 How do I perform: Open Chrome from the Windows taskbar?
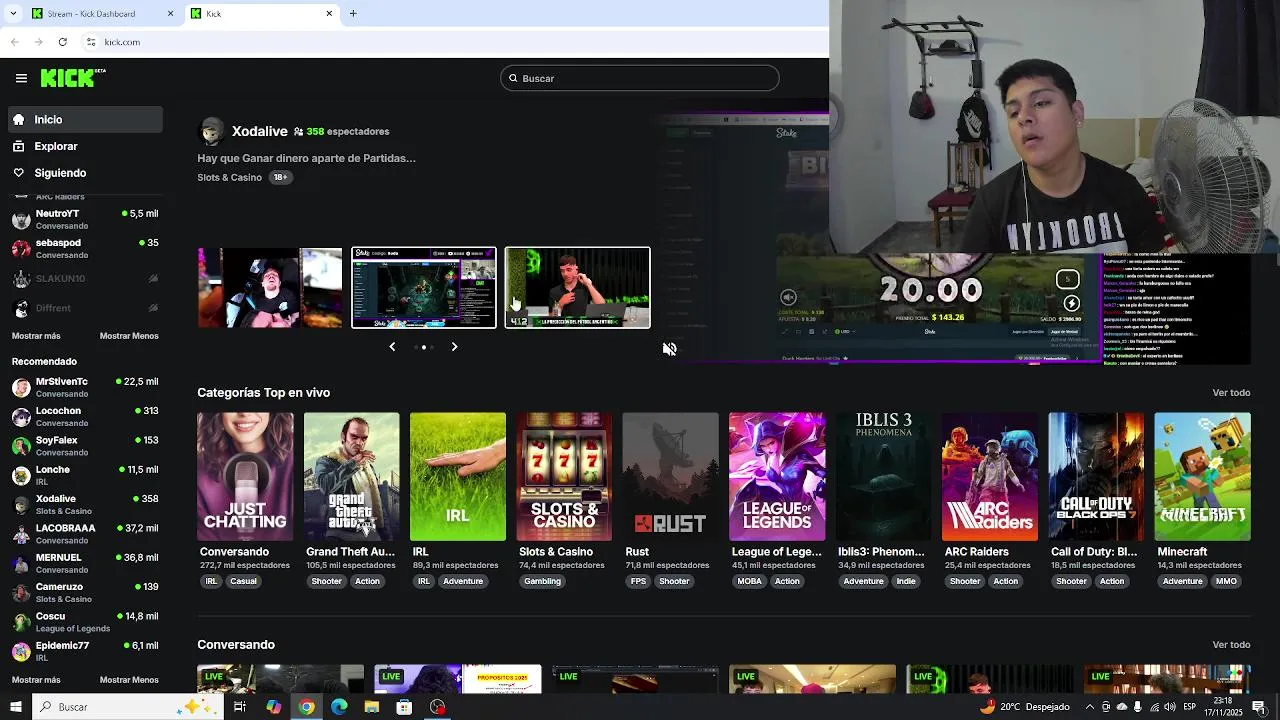click(306, 707)
